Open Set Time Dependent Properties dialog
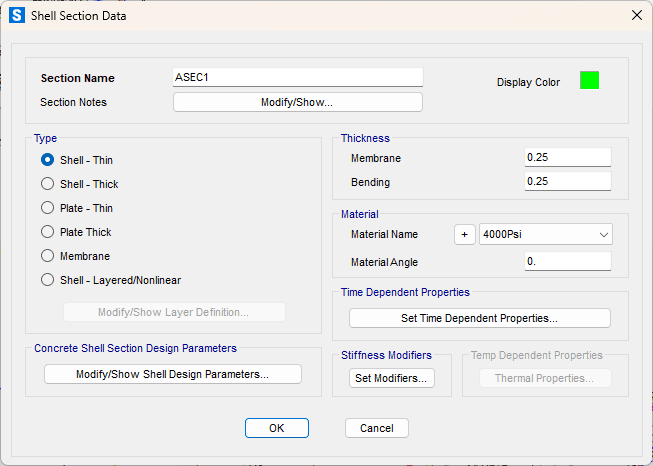The height and width of the screenshot is (466, 653). pyautogui.click(x=480, y=318)
